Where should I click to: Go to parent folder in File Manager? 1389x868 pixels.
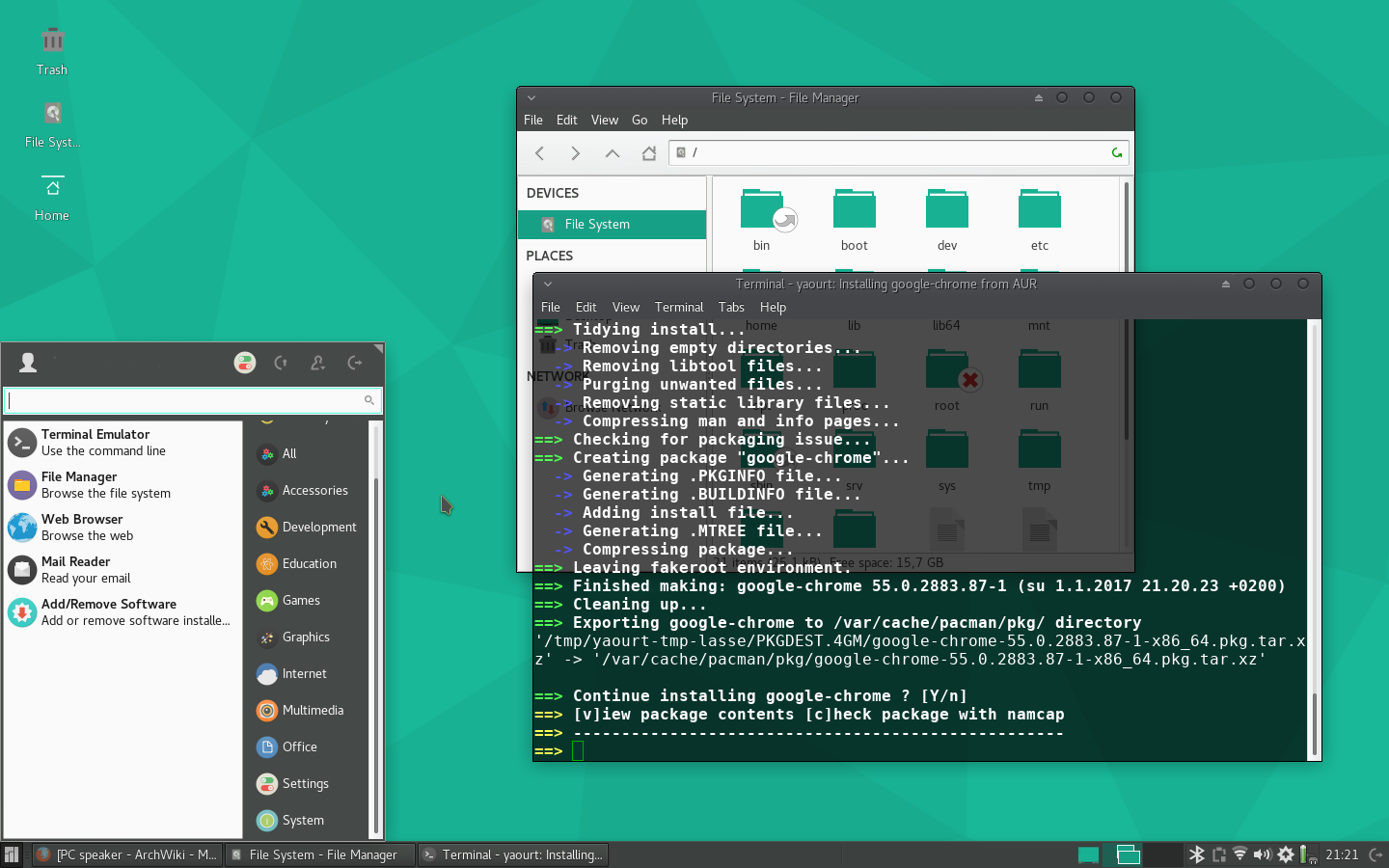pyautogui.click(x=613, y=153)
